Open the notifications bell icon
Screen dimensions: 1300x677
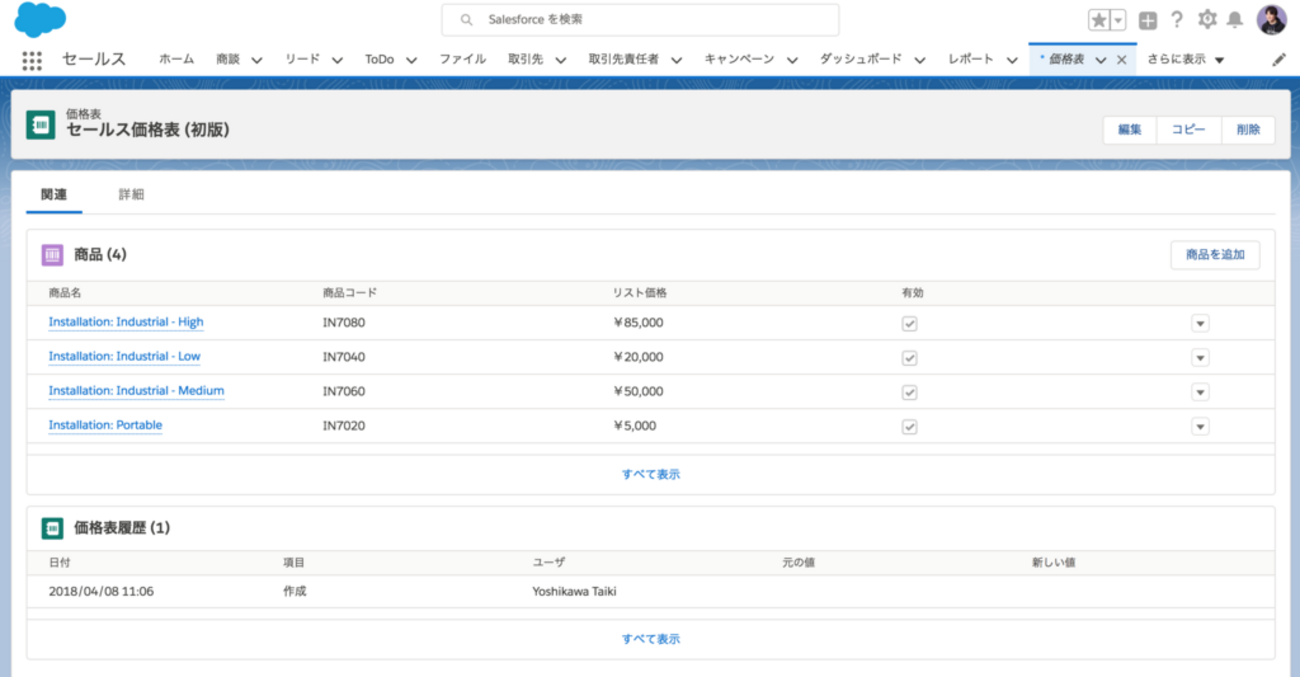coord(1235,20)
